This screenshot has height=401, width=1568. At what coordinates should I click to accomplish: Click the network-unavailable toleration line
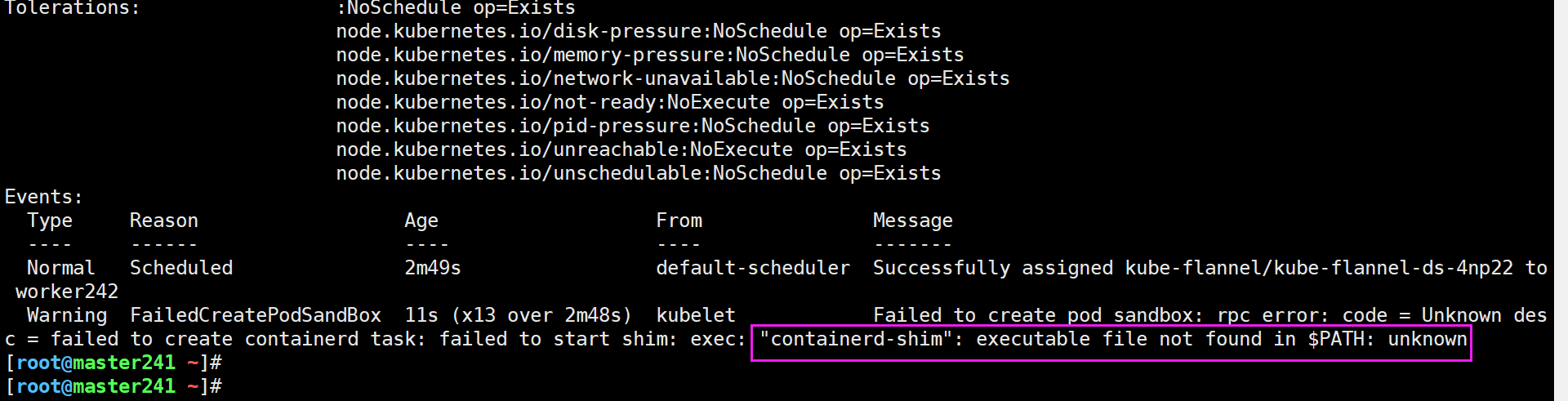tap(672, 79)
